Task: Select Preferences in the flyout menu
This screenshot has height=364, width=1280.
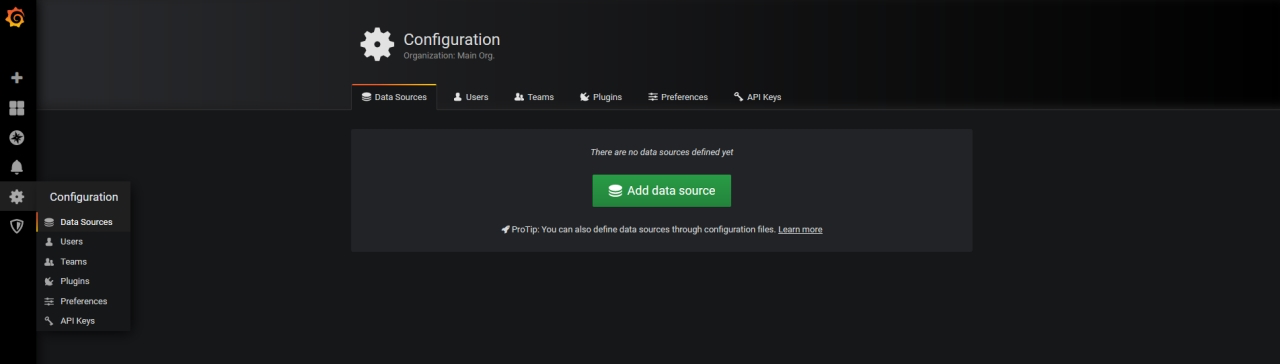Action: [x=83, y=301]
